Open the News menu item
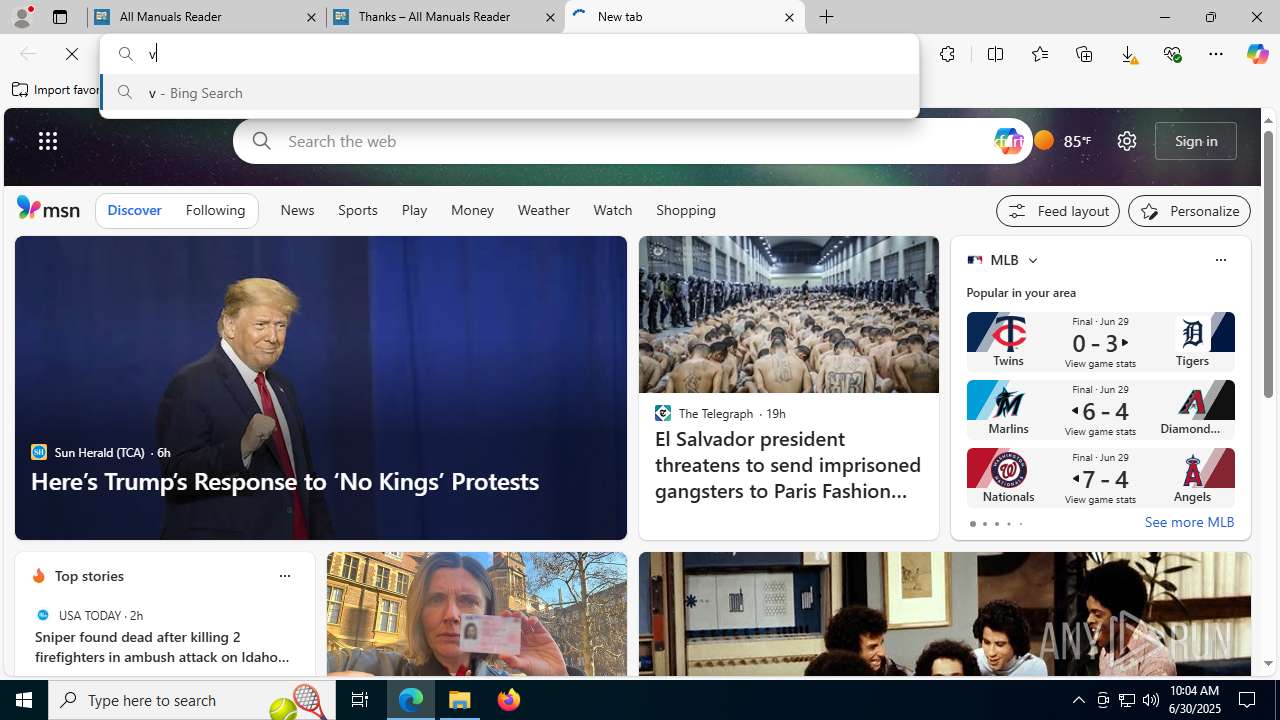This screenshot has height=720, width=1280. 297,210
